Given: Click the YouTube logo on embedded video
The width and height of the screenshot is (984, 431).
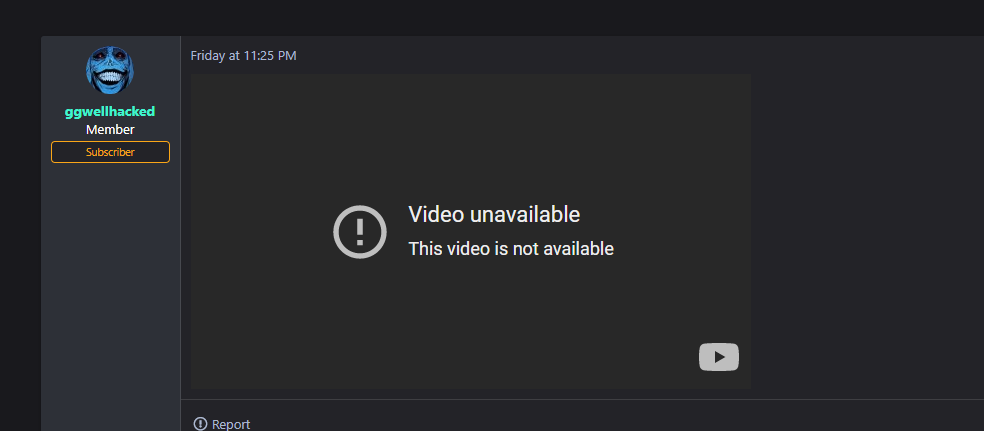Looking at the screenshot, I should click(719, 357).
